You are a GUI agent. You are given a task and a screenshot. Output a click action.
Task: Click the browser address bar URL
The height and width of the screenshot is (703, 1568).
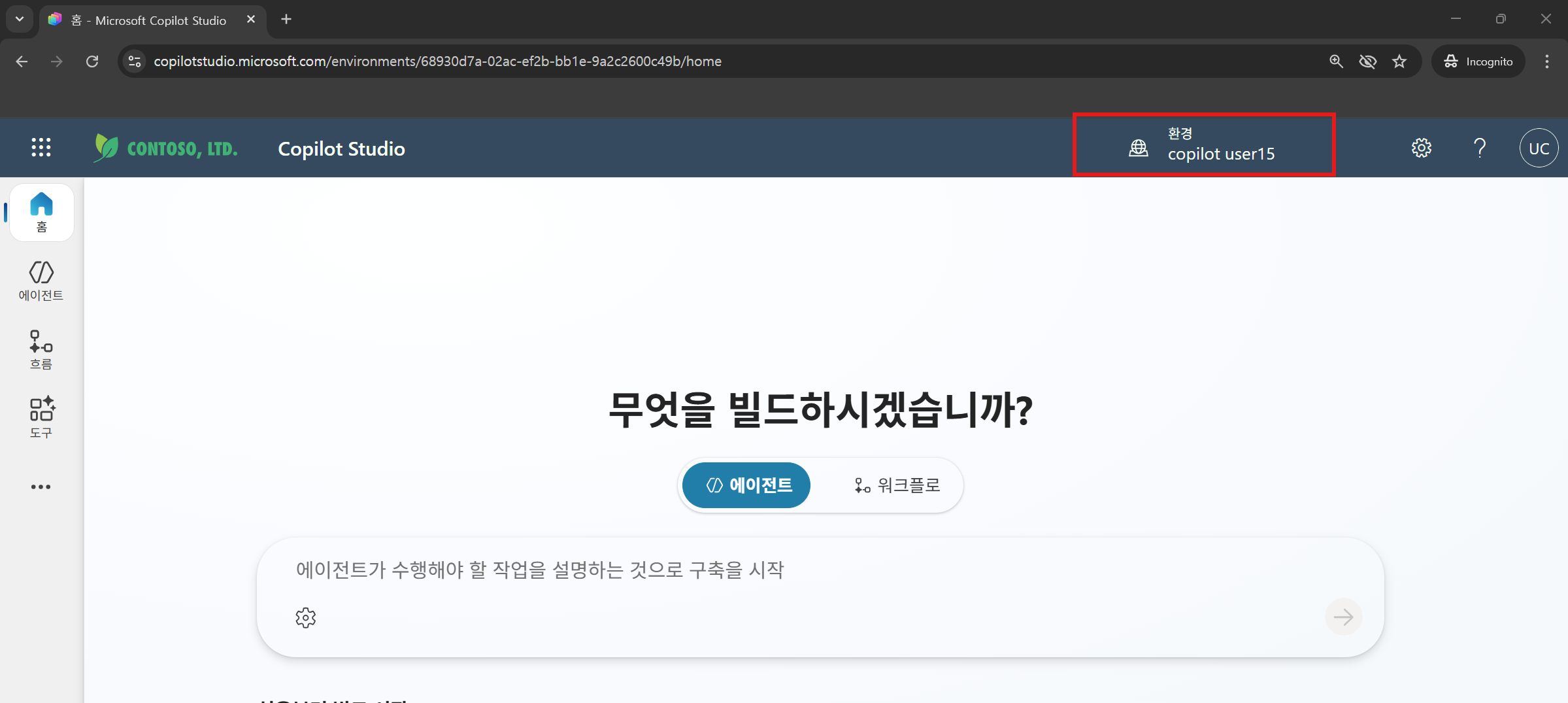[437, 61]
